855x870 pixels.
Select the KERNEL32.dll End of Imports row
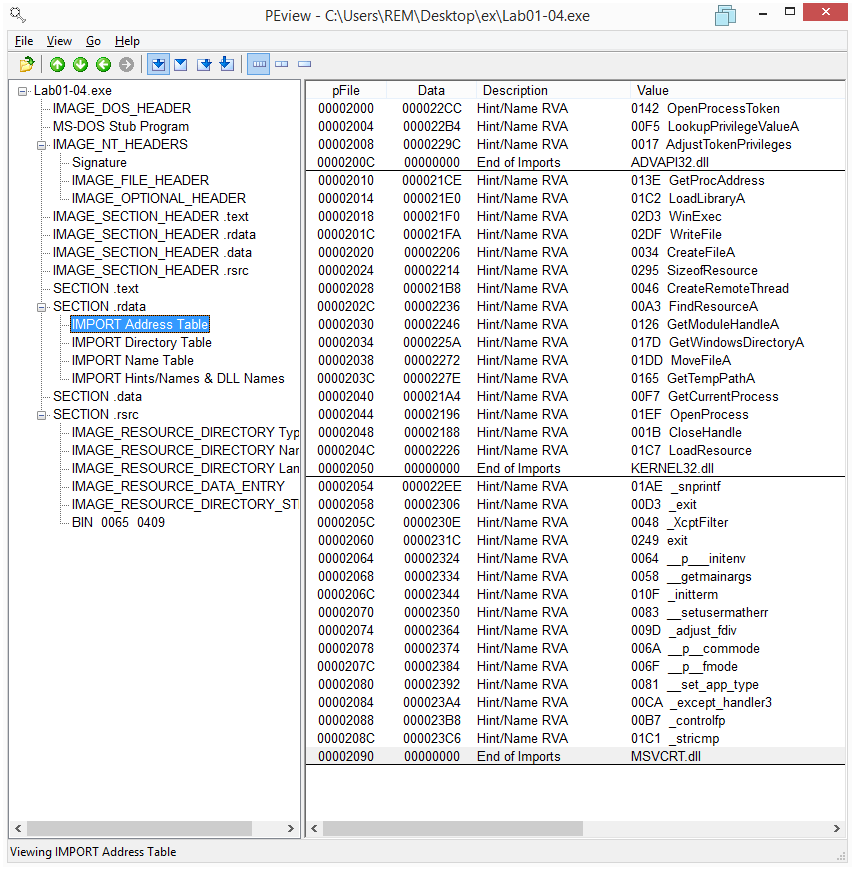coord(575,468)
